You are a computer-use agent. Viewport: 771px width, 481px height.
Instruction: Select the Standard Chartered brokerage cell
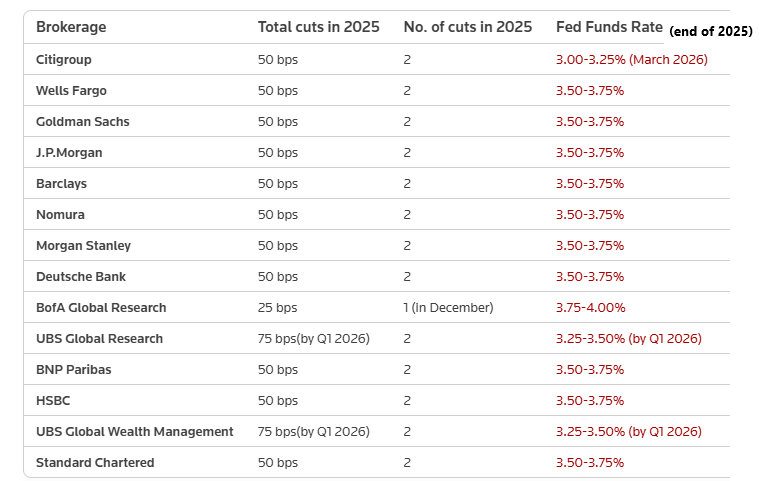[95, 462]
